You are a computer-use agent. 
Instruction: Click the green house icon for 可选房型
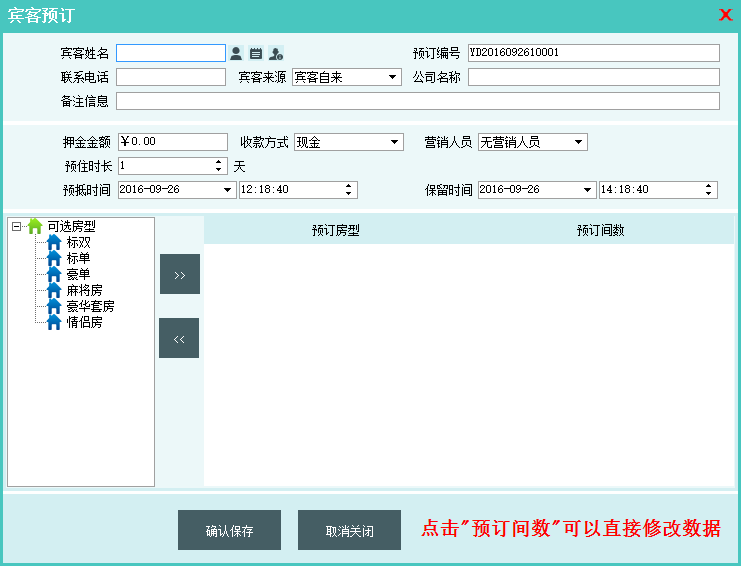click(x=35, y=227)
